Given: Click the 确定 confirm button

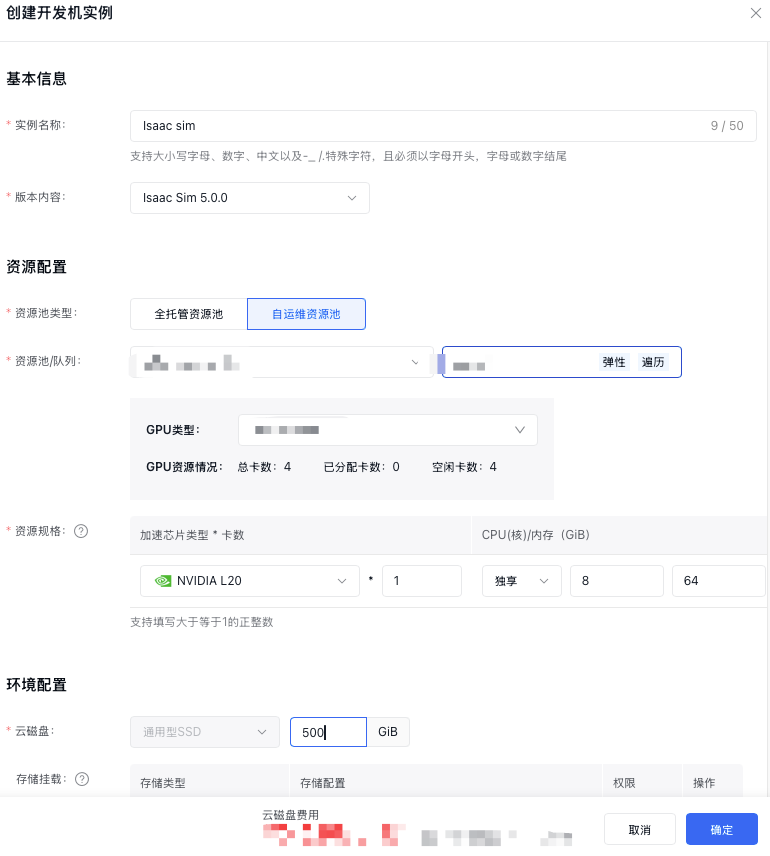Looking at the screenshot, I should [721, 830].
